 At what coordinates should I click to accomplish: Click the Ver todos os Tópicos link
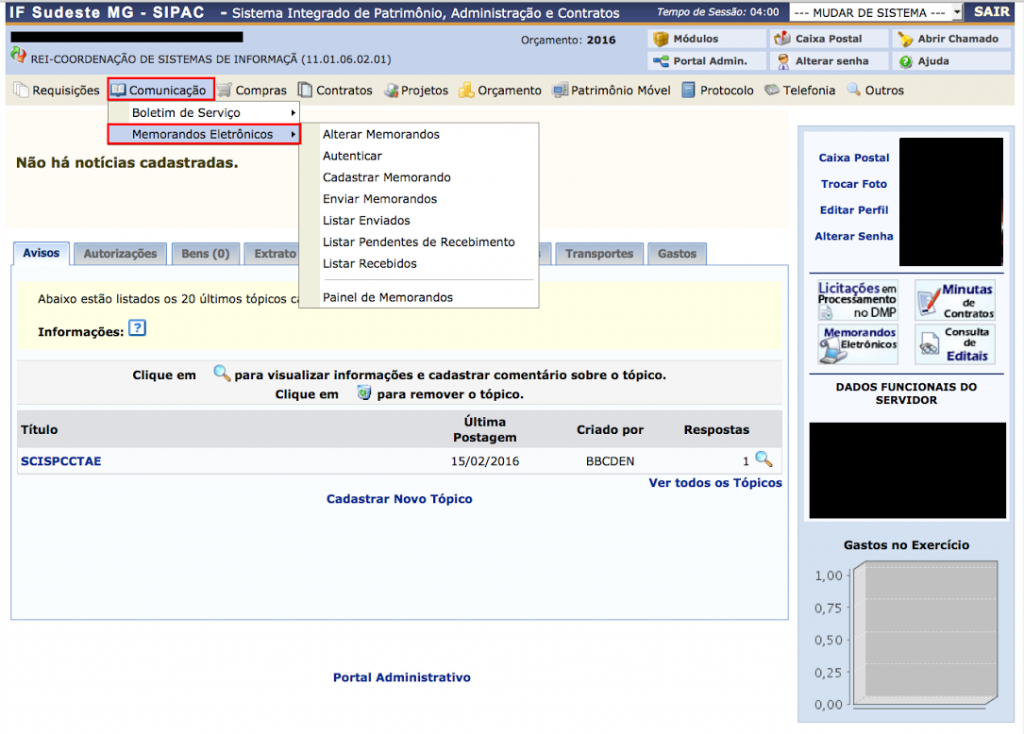715,483
